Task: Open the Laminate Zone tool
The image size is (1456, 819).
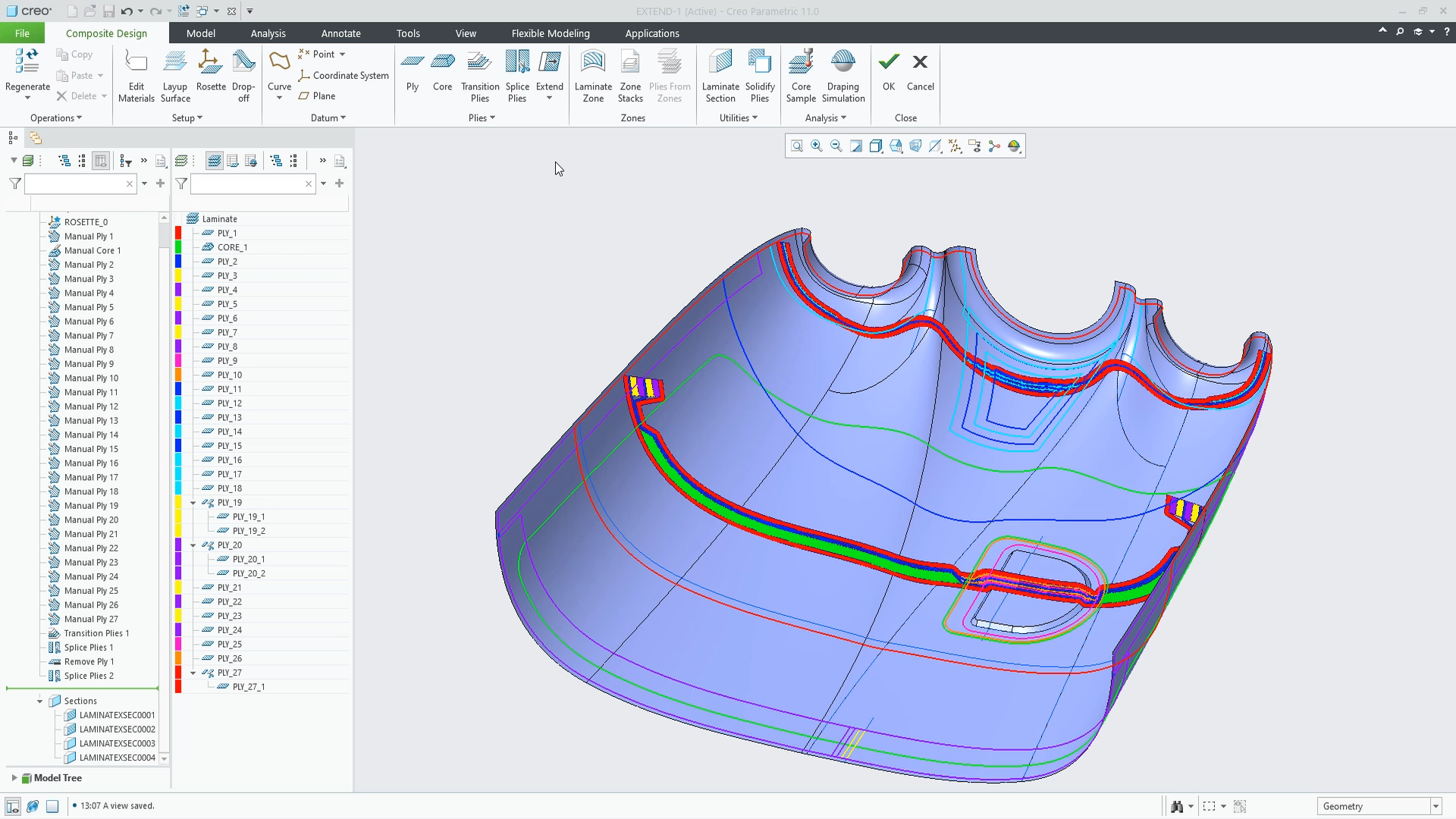Action: pos(593,76)
